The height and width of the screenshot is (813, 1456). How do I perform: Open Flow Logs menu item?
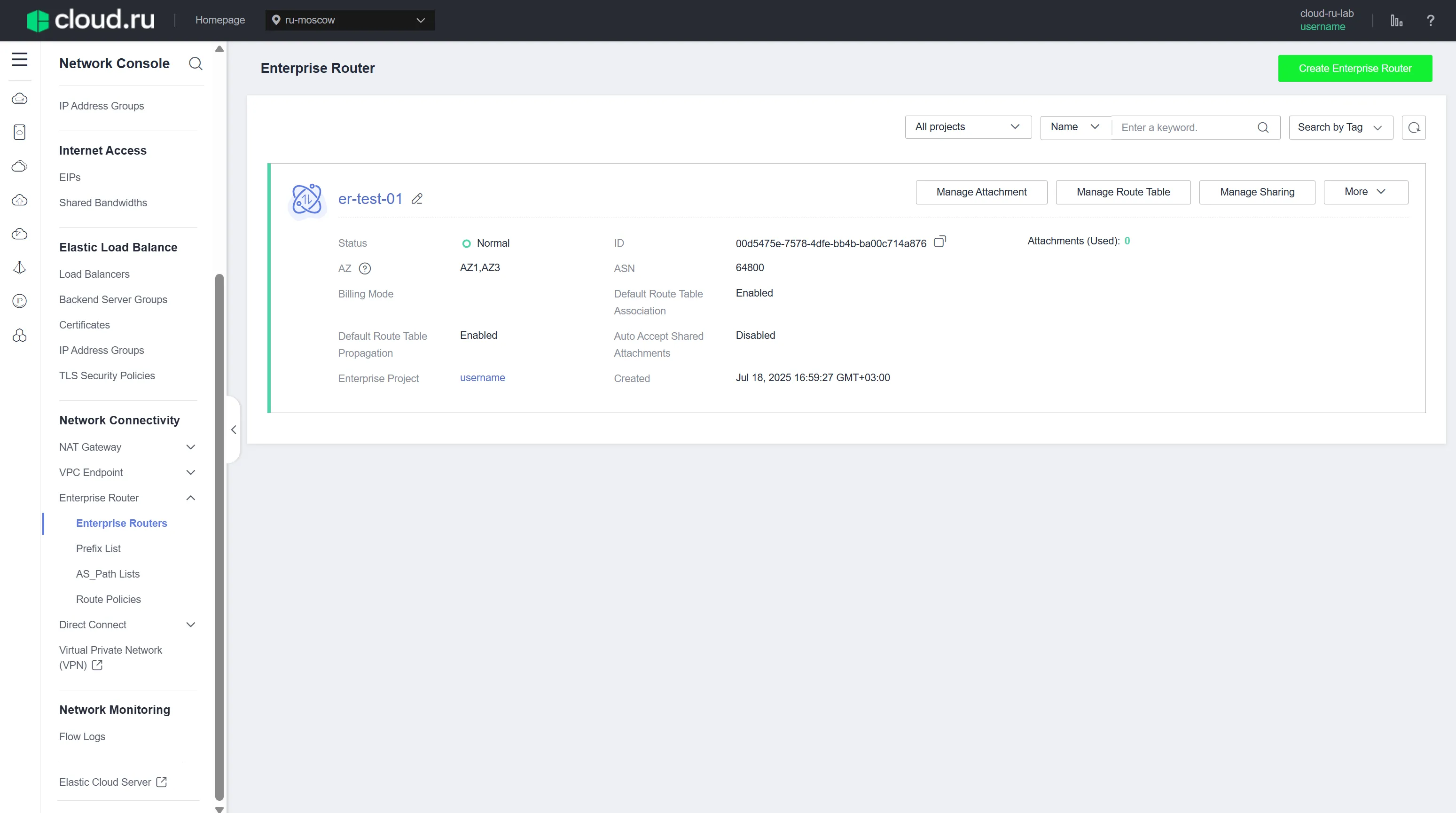pos(82,737)
